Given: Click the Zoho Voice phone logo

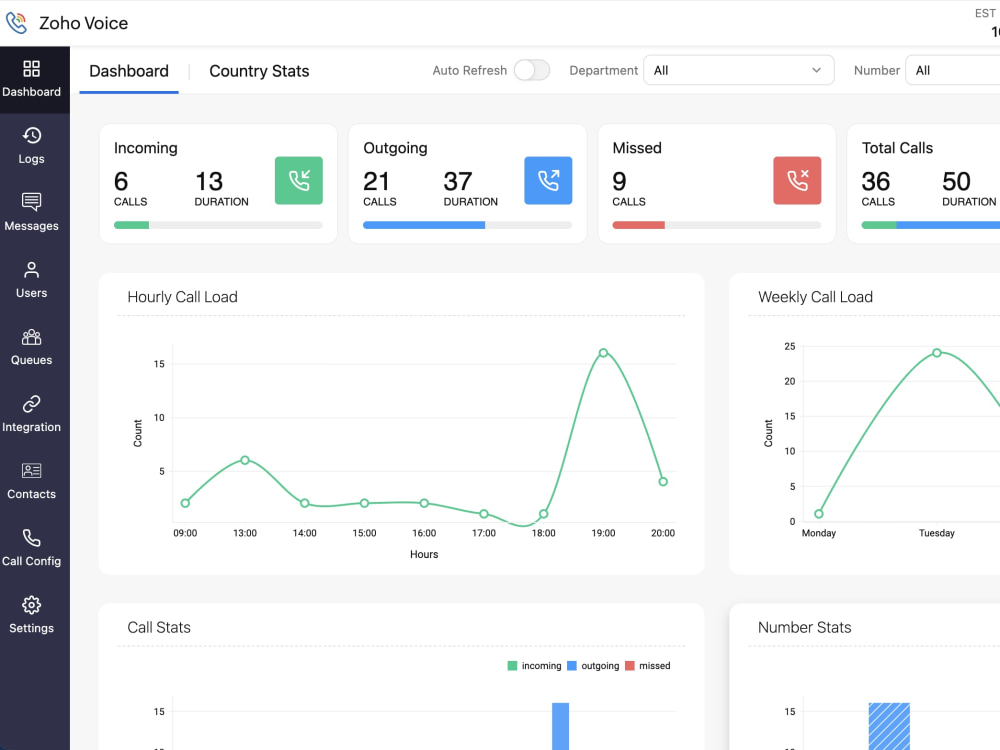Looking at the screenshot, I should [17, 23].
